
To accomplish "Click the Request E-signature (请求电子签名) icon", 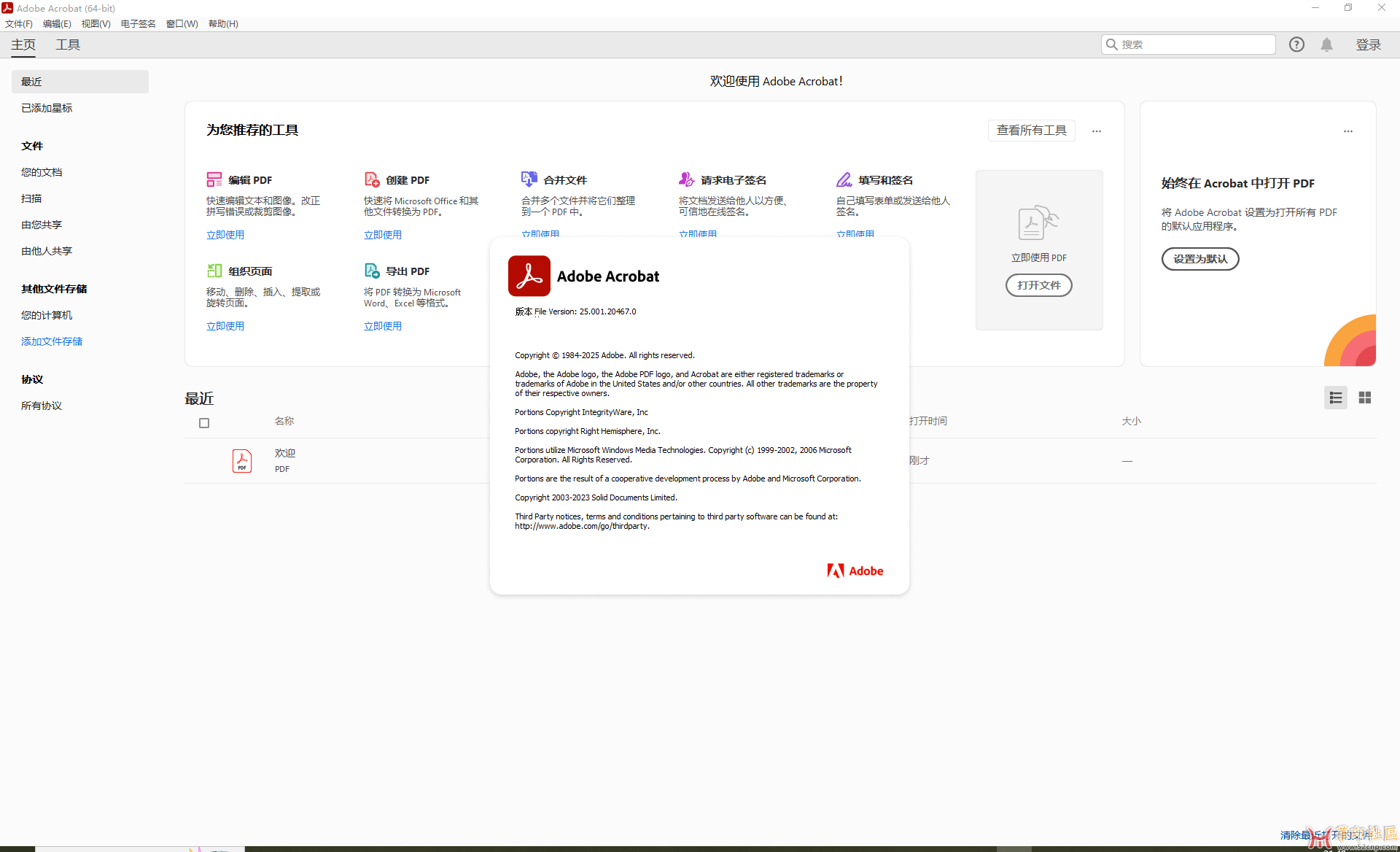I will coord(687,179).
